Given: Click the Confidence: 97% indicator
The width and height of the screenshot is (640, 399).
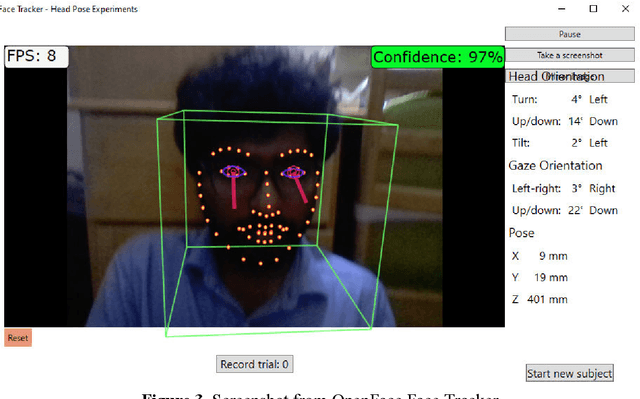Looking at the screenshot, I should tap(438, 57).
